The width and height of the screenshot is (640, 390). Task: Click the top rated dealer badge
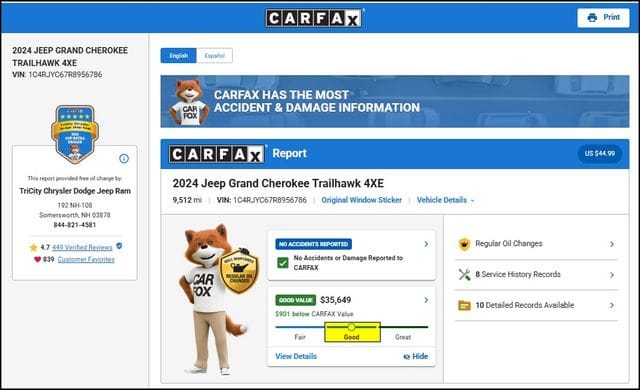point(75,134)
